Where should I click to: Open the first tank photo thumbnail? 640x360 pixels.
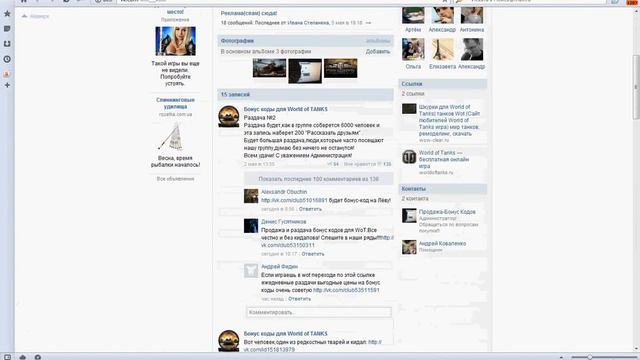click(x=269, y=68)
